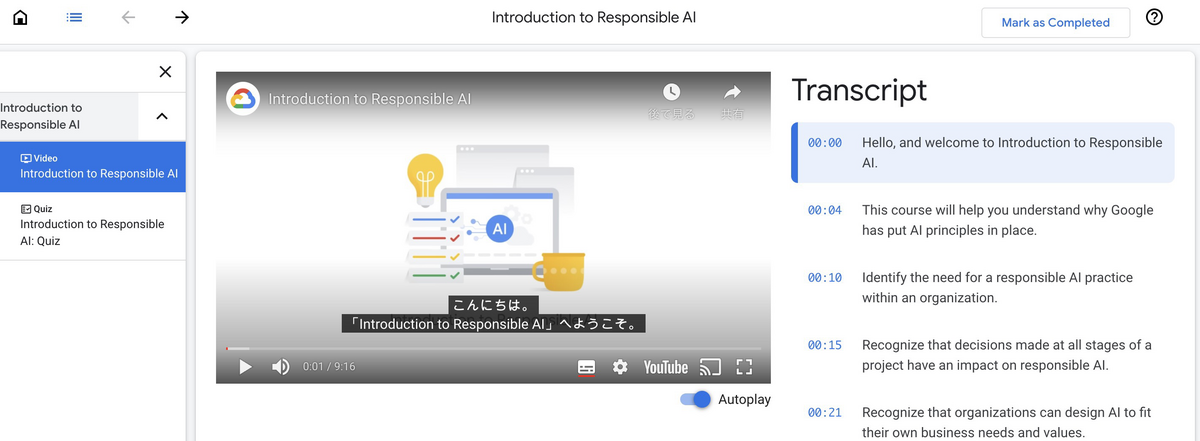Jump to transcript timestamp 00:04
This screenshot has width=1200, height=441.
825,210
